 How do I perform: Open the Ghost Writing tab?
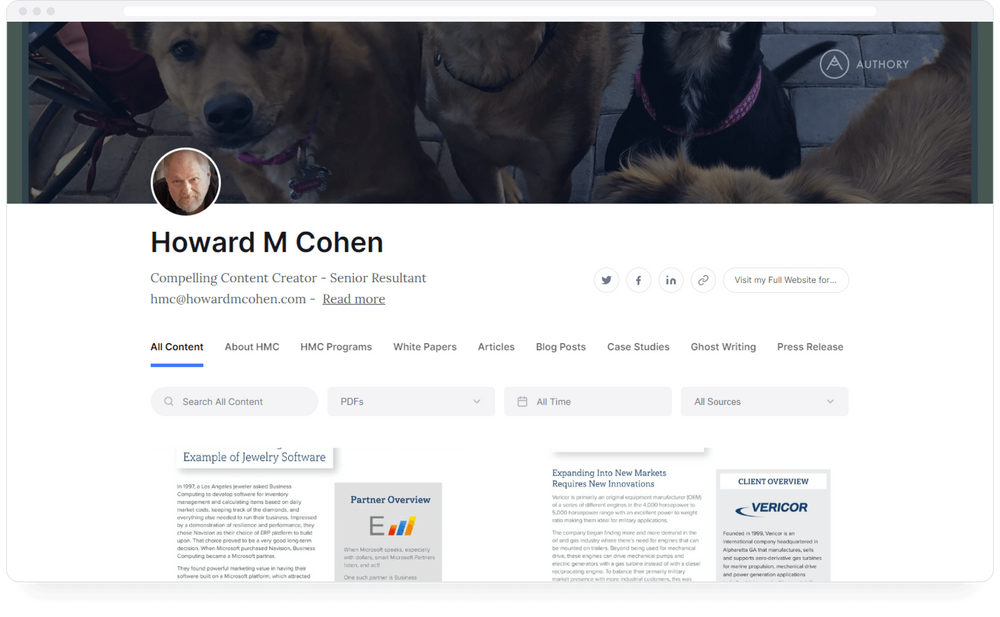pos(723,347)
